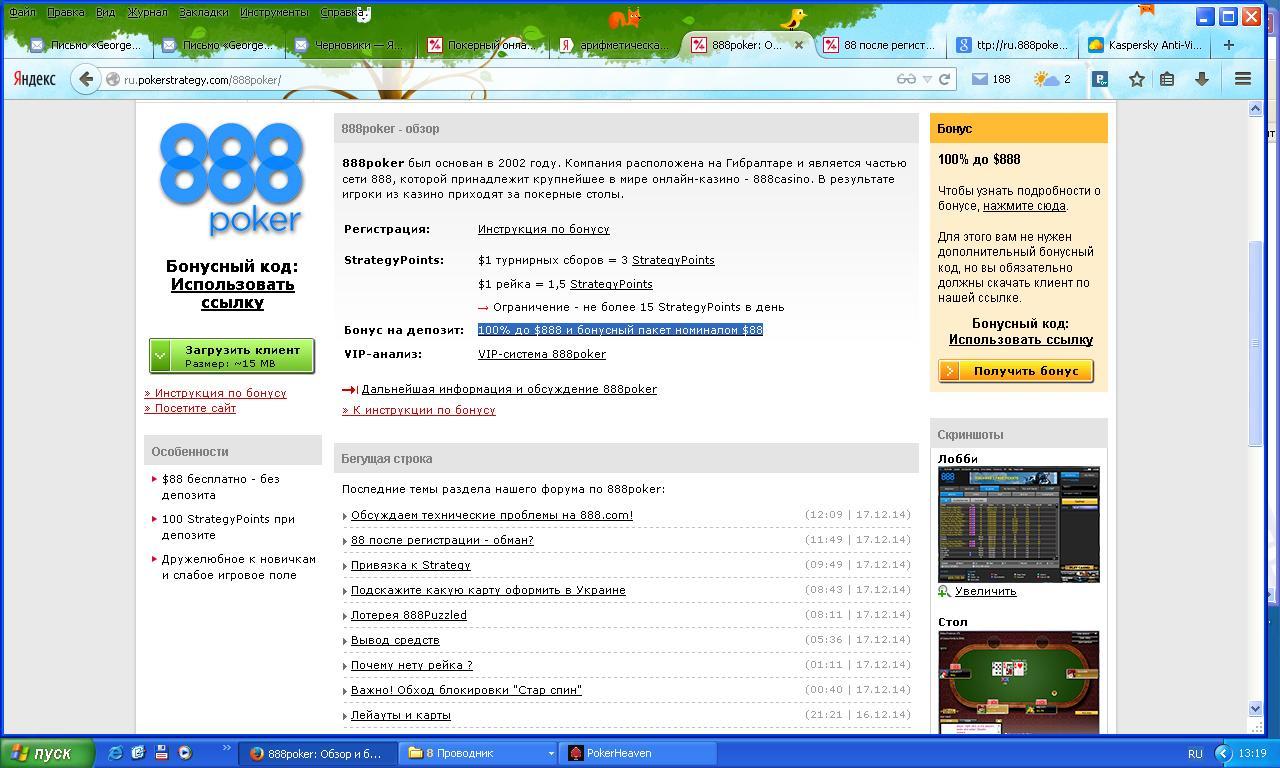The image size is (1280, 768).
Task: Switch to the Kaspersky Anti-Virus tab
Action: (x=1145, y=45)
